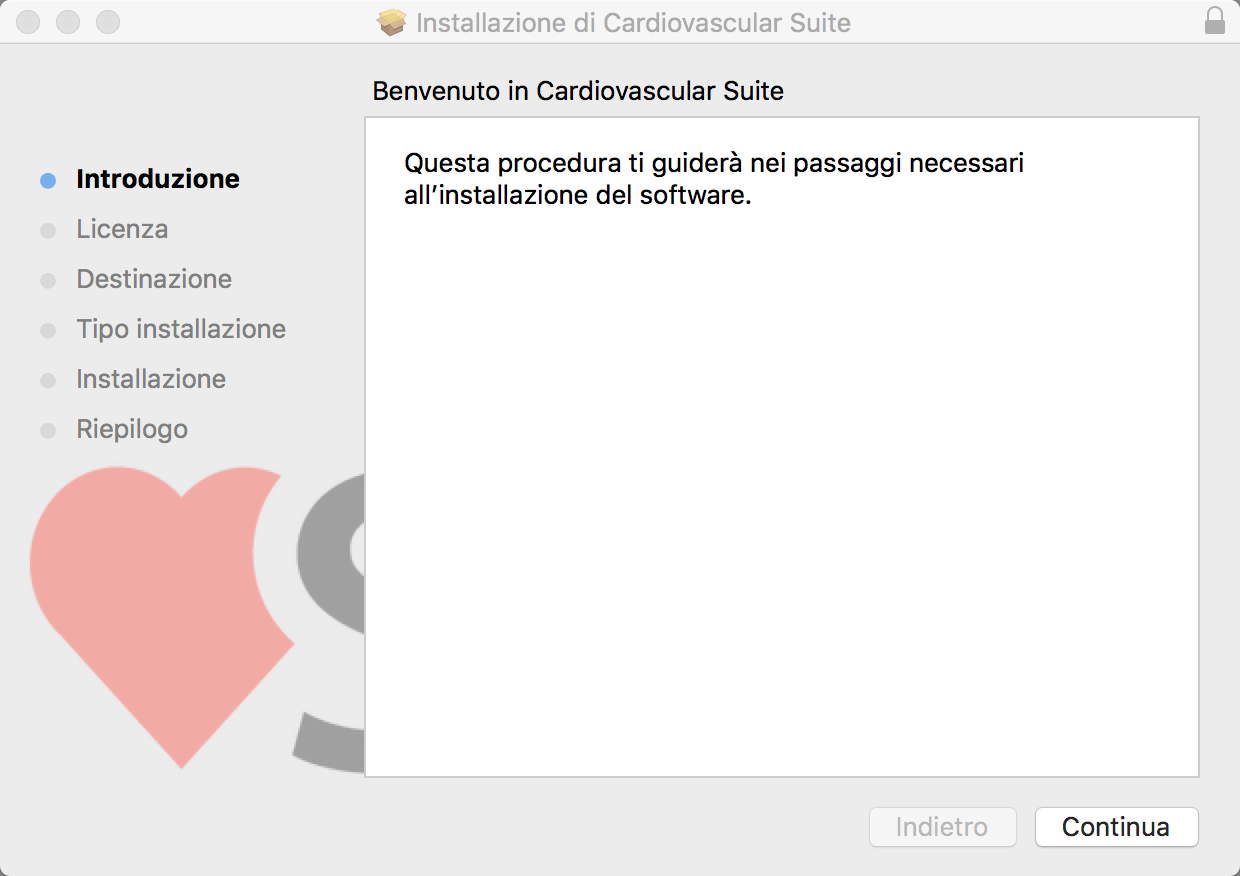Click the window title Installazione di Cardiovascular Suite
Viewport: 1240px width, 876px height.
pyautogui.click(x=633, y=22)
